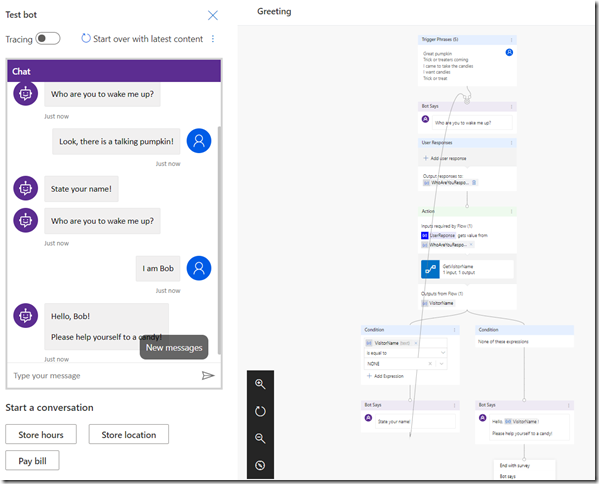Open Action node three-dot menu

[x=511, y=211]
